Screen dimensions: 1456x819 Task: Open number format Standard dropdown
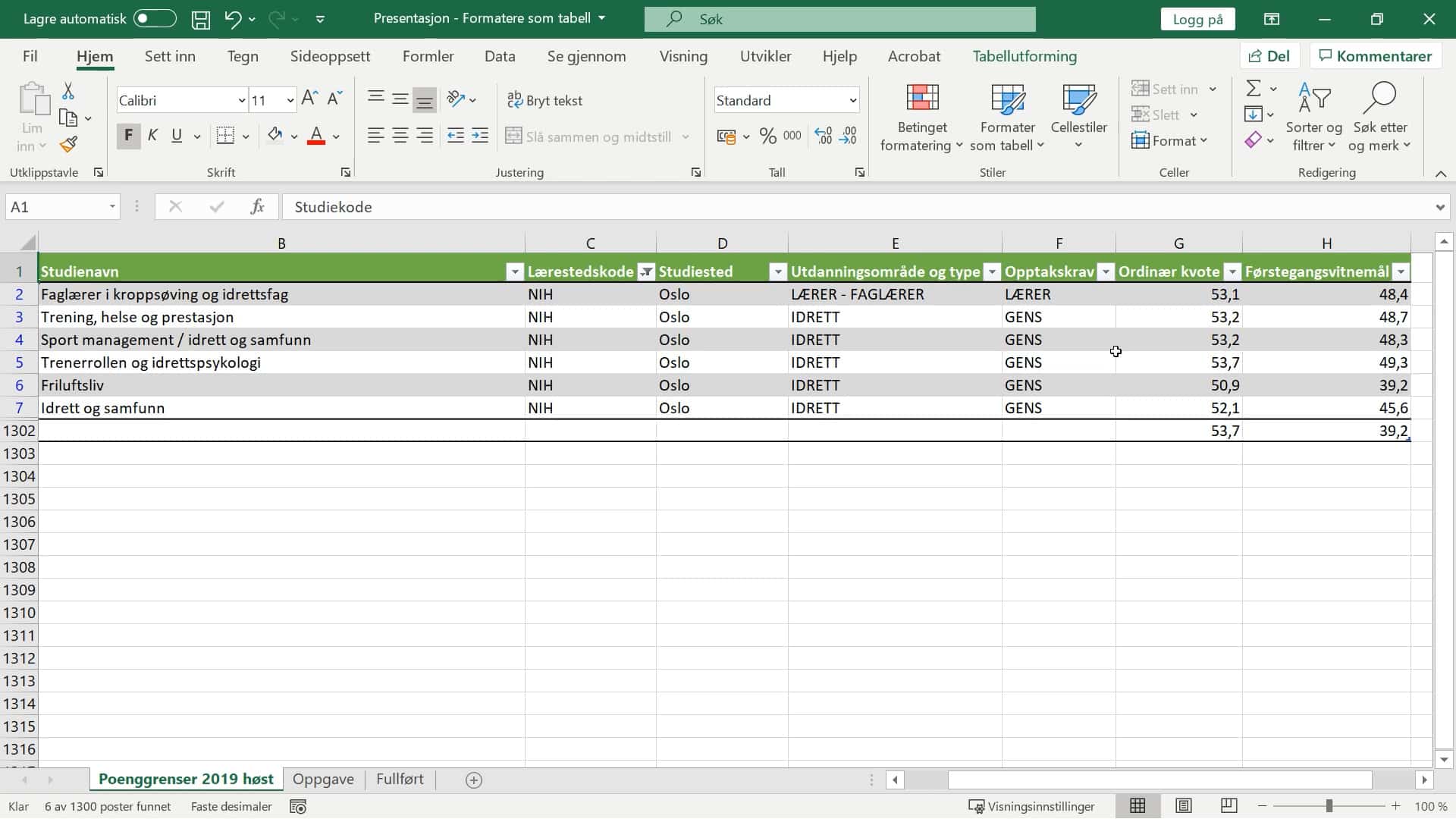tap(852, 100)
